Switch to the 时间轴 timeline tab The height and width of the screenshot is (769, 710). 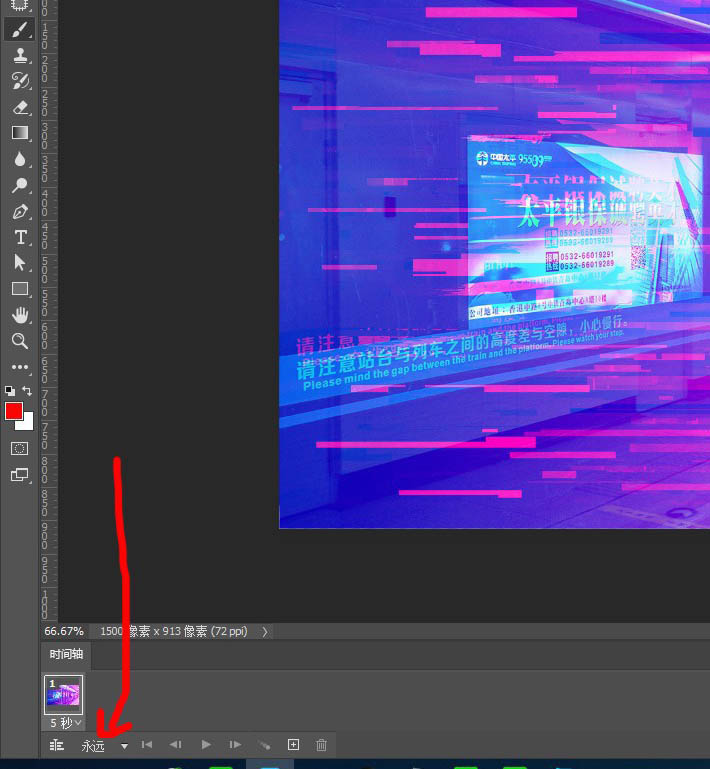coord(66,654)
